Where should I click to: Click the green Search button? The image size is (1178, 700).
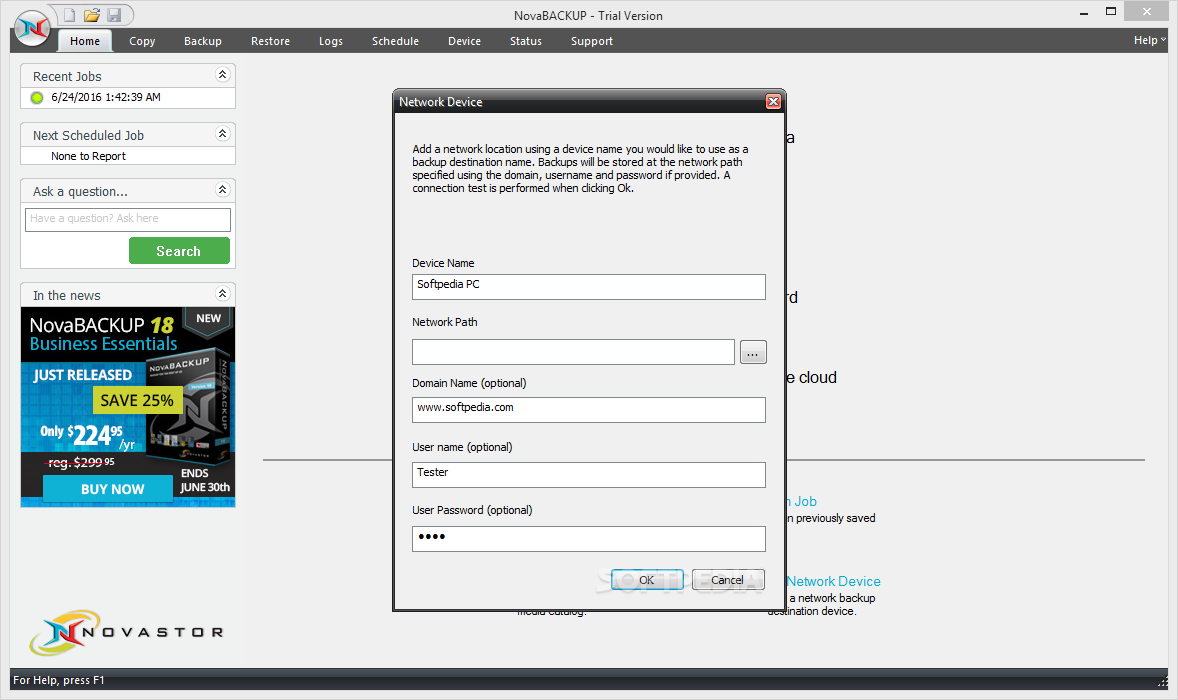(179, 251)
